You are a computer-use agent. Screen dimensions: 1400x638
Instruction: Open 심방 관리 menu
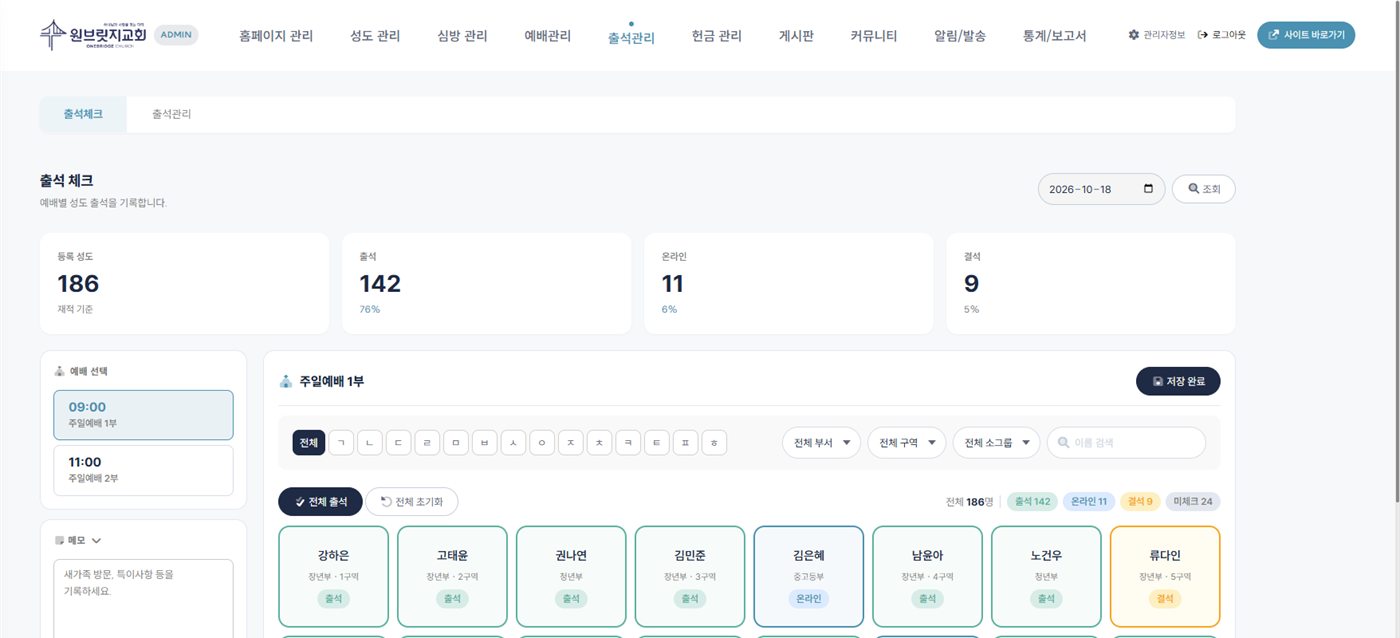[462, 36]
